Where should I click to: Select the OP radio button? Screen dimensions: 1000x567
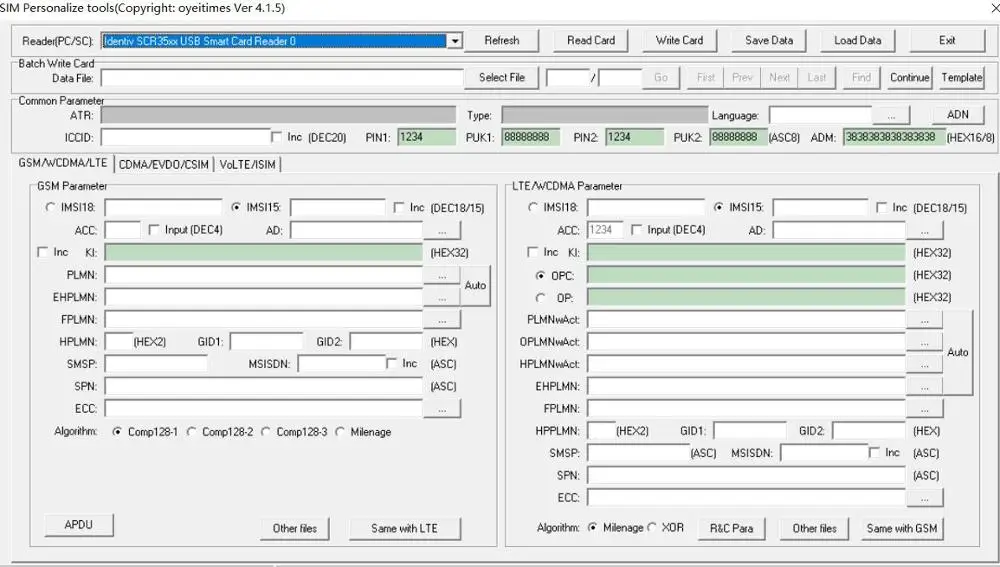tap(542, 297)
